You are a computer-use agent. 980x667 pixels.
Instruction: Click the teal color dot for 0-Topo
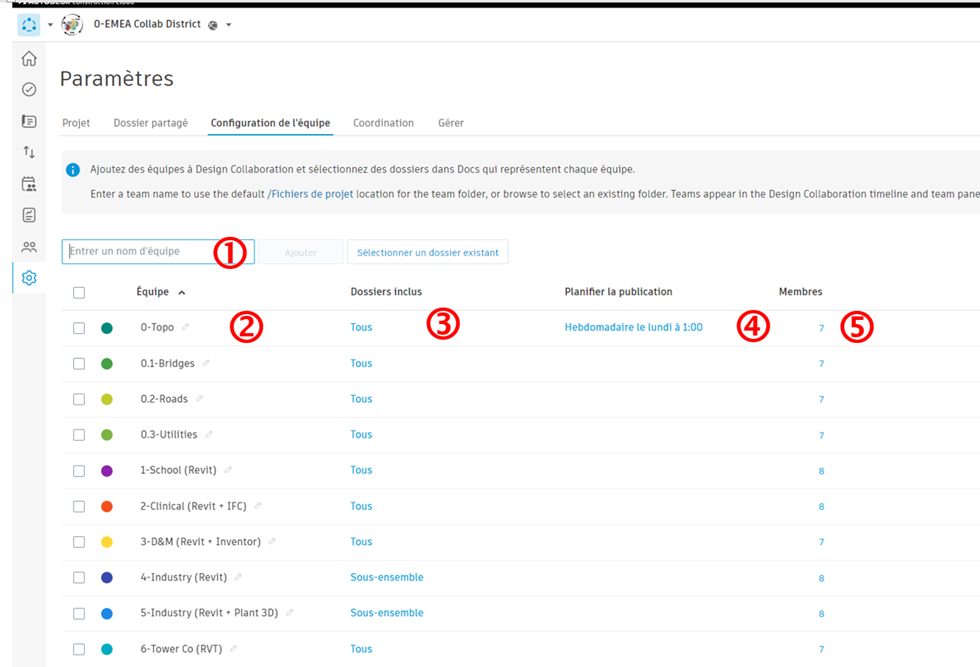click(x=107, y=328)
